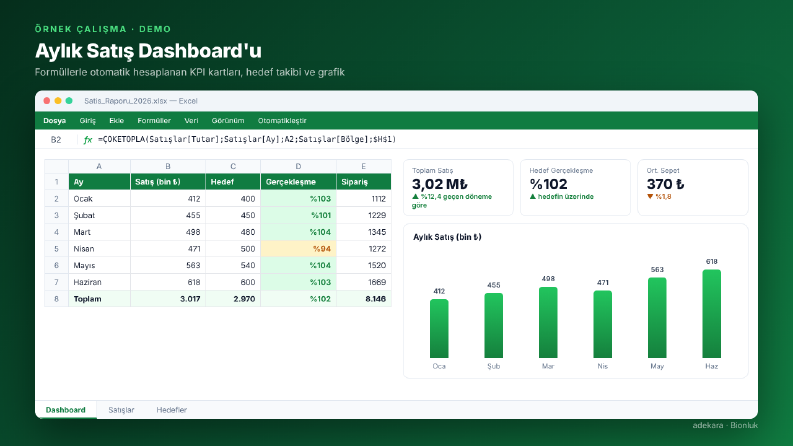Click the Haziran orders cell 1669
This screenshot has height=446, width=793.
[364, 282]
